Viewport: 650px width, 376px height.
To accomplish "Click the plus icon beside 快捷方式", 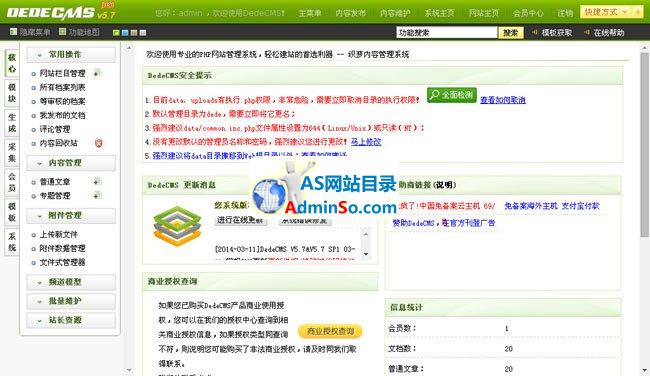I will (638, 12).
